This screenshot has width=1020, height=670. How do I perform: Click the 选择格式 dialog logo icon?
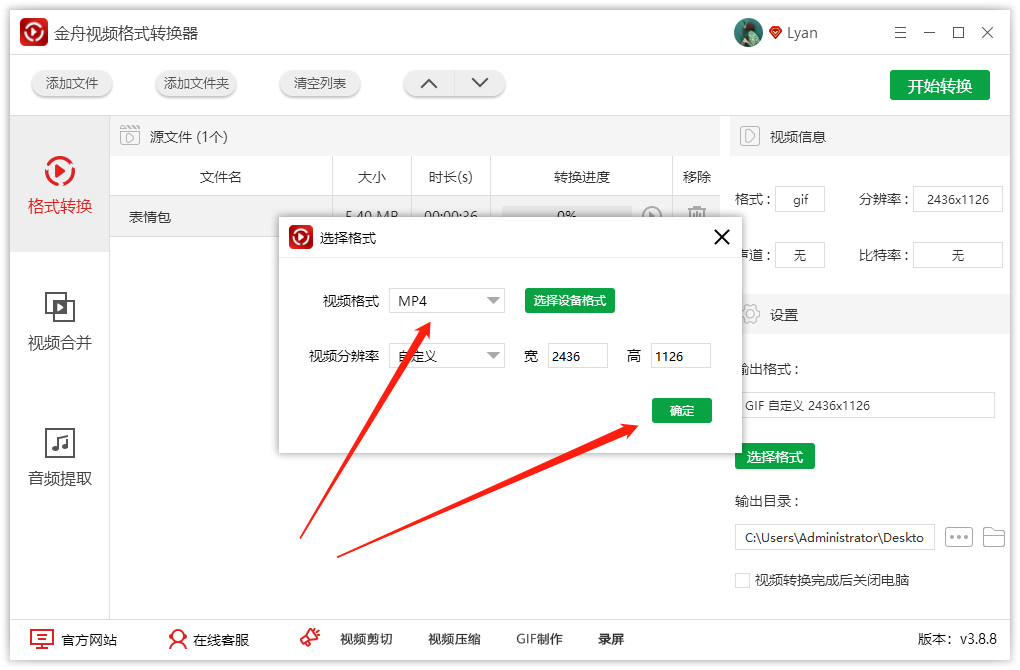(301, 237)
